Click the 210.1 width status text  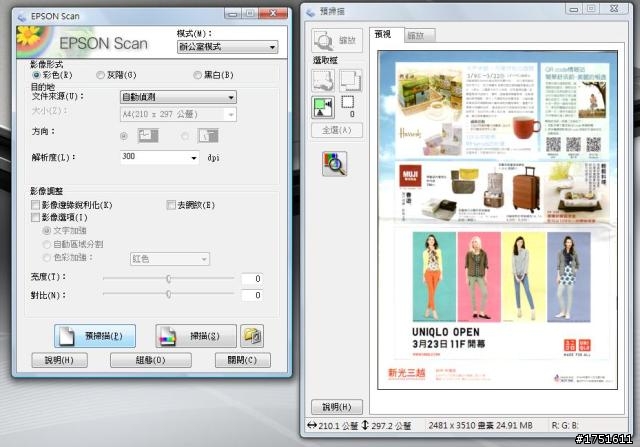tap(338, 426)
